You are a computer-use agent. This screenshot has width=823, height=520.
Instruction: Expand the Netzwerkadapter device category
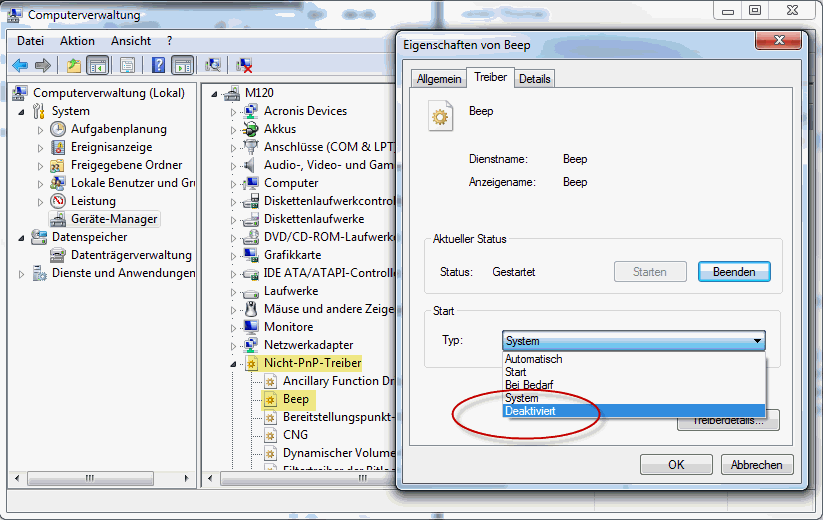pyautogui.click(x=234, y=345)
